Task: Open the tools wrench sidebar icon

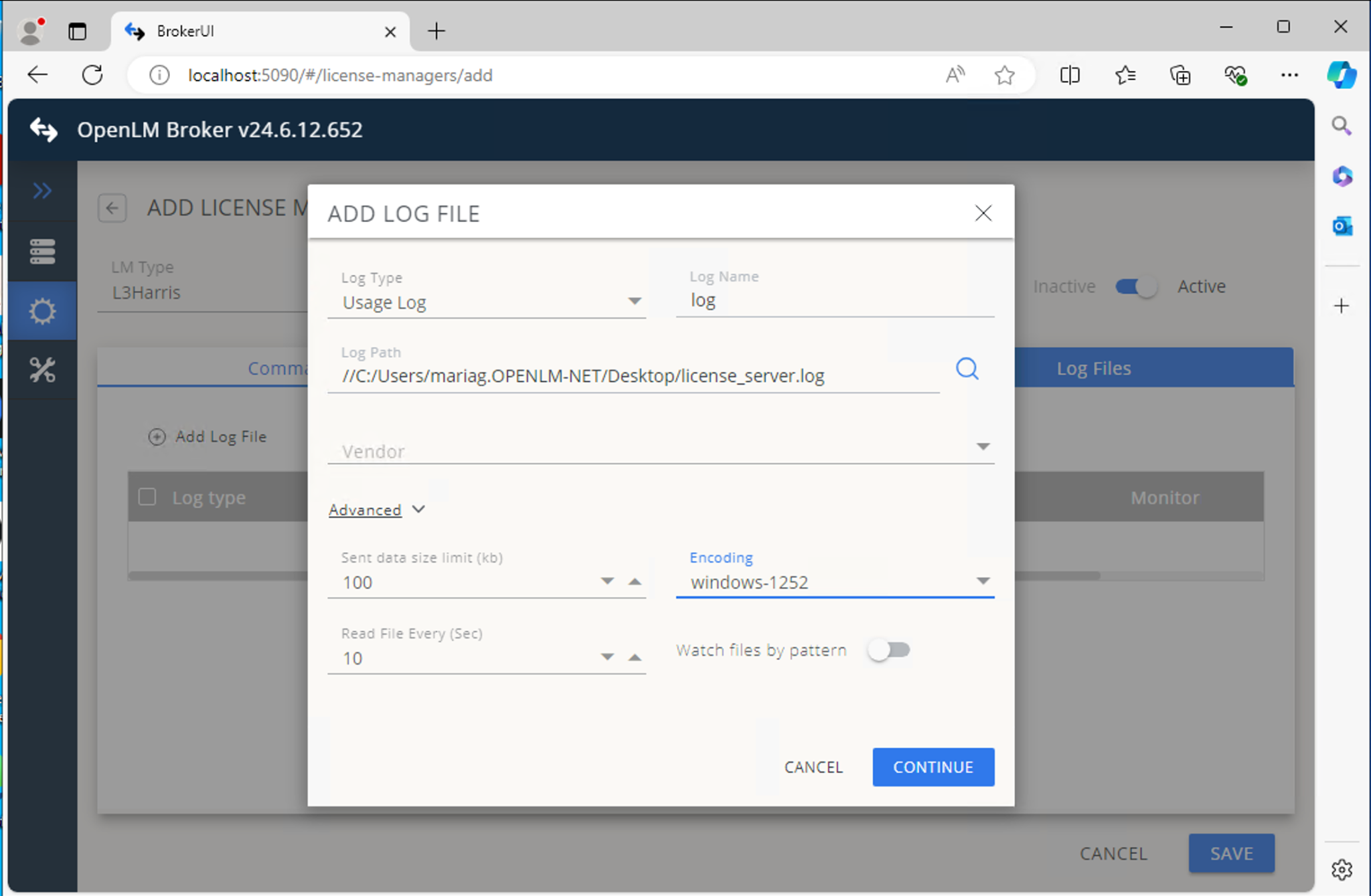Action: (x=42, y=369)
